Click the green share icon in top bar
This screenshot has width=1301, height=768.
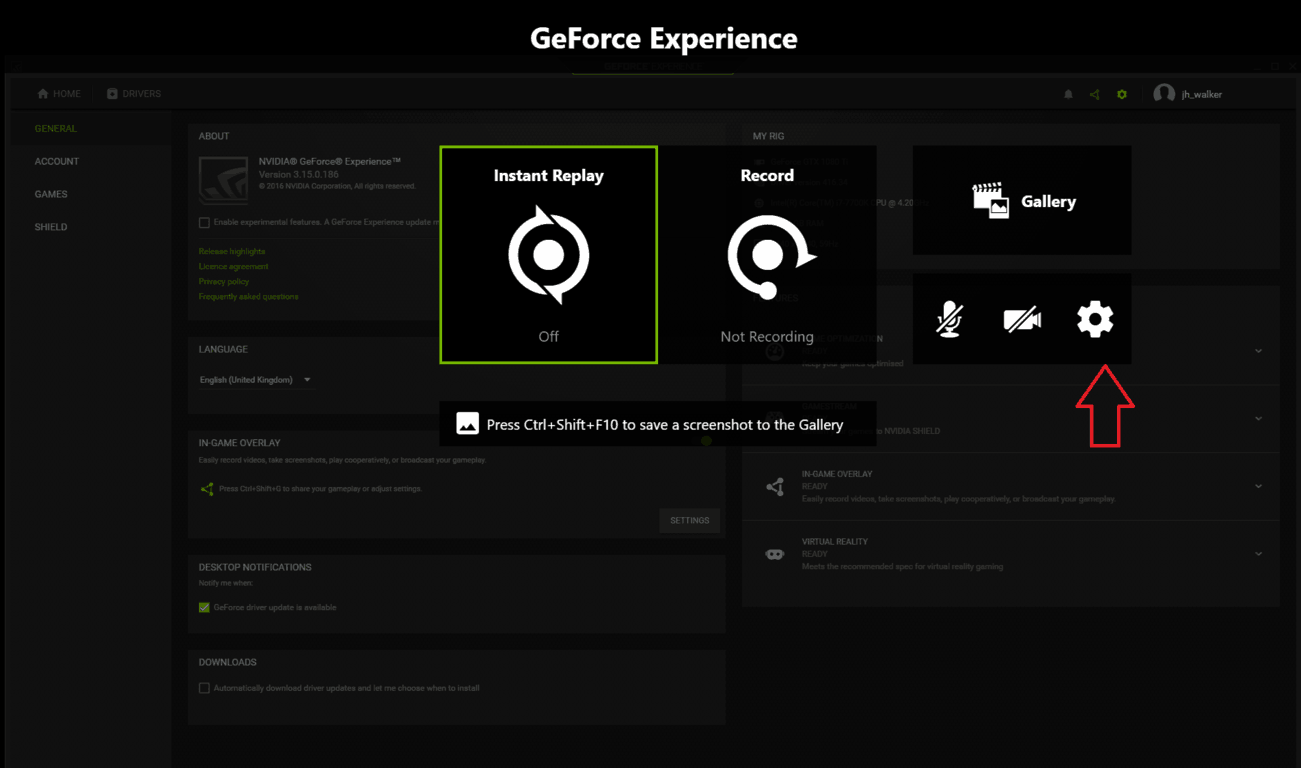pos(1095,94)
